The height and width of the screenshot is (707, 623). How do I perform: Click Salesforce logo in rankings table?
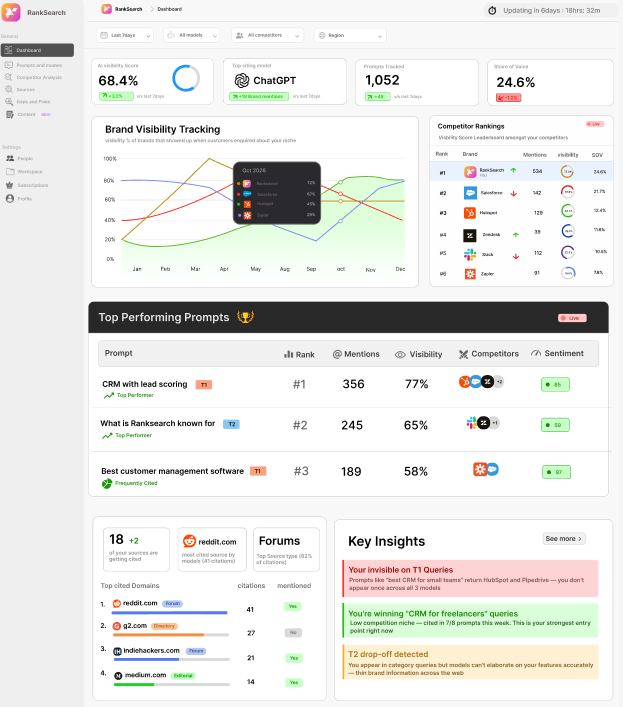point(470,193)
